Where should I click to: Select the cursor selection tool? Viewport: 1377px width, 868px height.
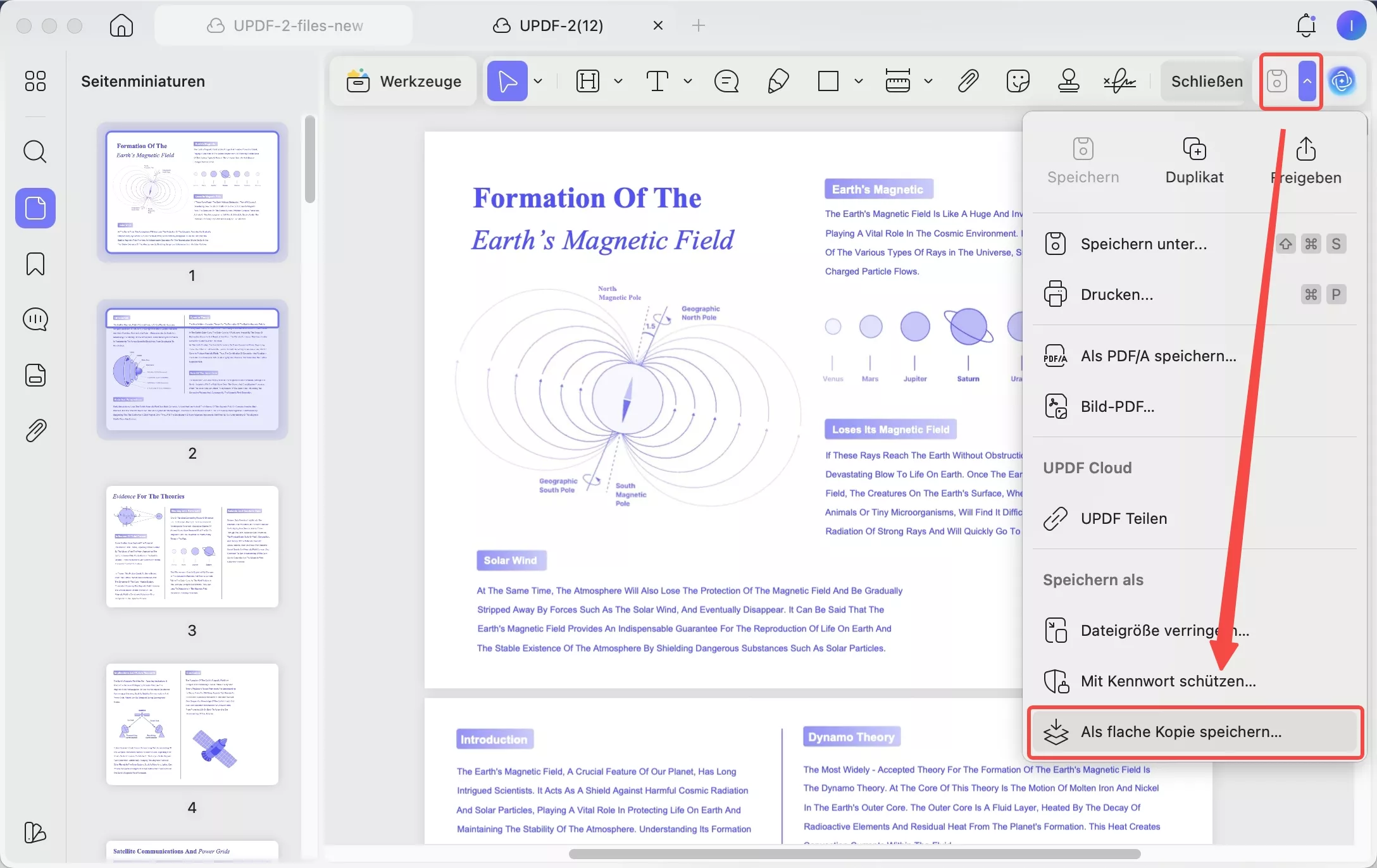pyautogui.click(x=508, y=81)
